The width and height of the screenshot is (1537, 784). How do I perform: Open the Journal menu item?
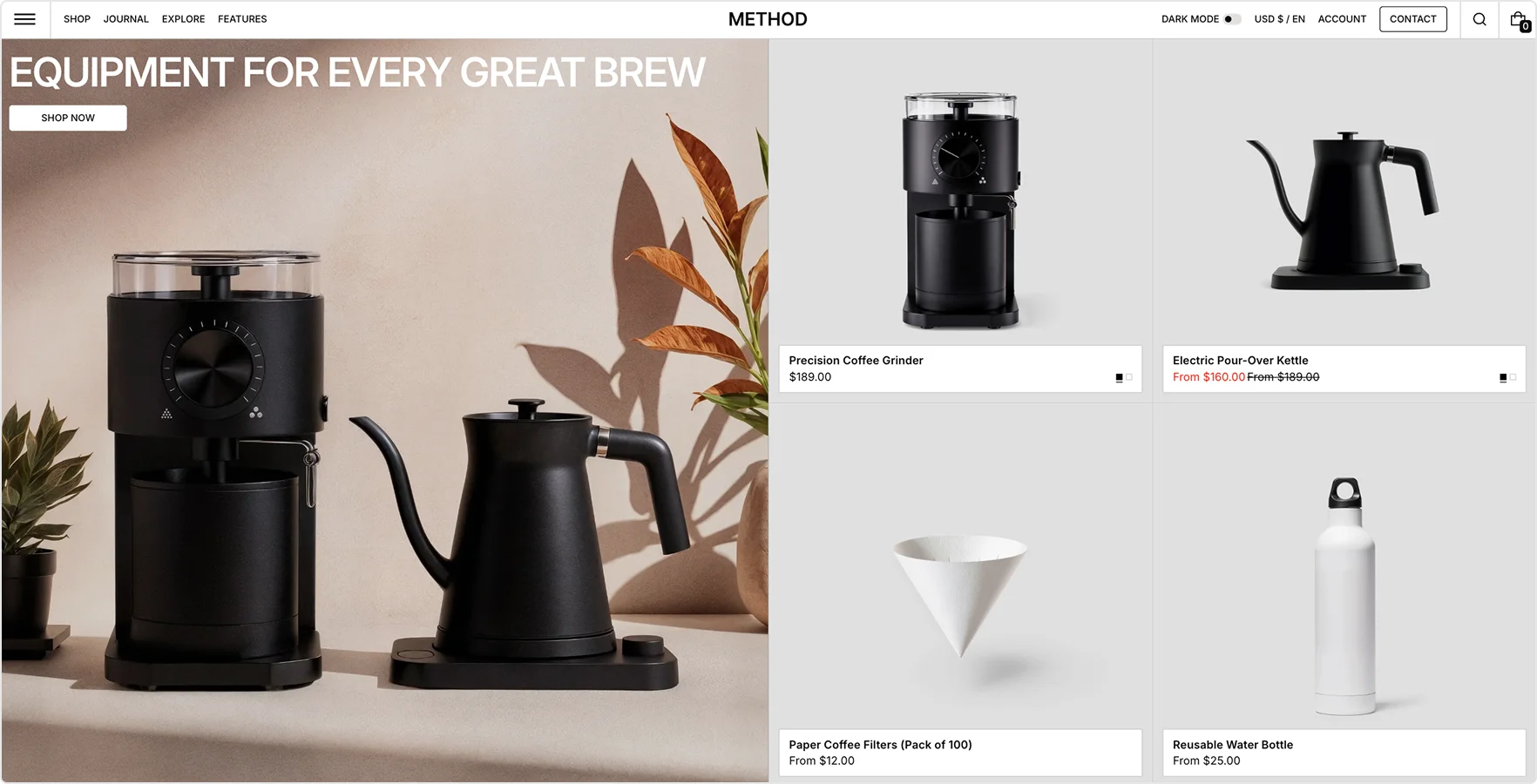pyautogui.click(x=125, y=19)
